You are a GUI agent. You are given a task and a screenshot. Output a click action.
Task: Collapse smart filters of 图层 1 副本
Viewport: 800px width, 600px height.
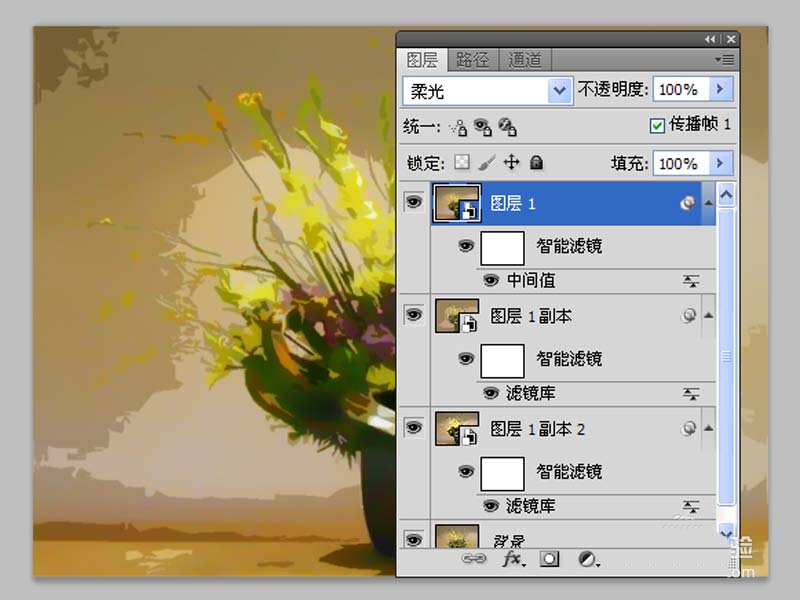(x=708, y=316)
